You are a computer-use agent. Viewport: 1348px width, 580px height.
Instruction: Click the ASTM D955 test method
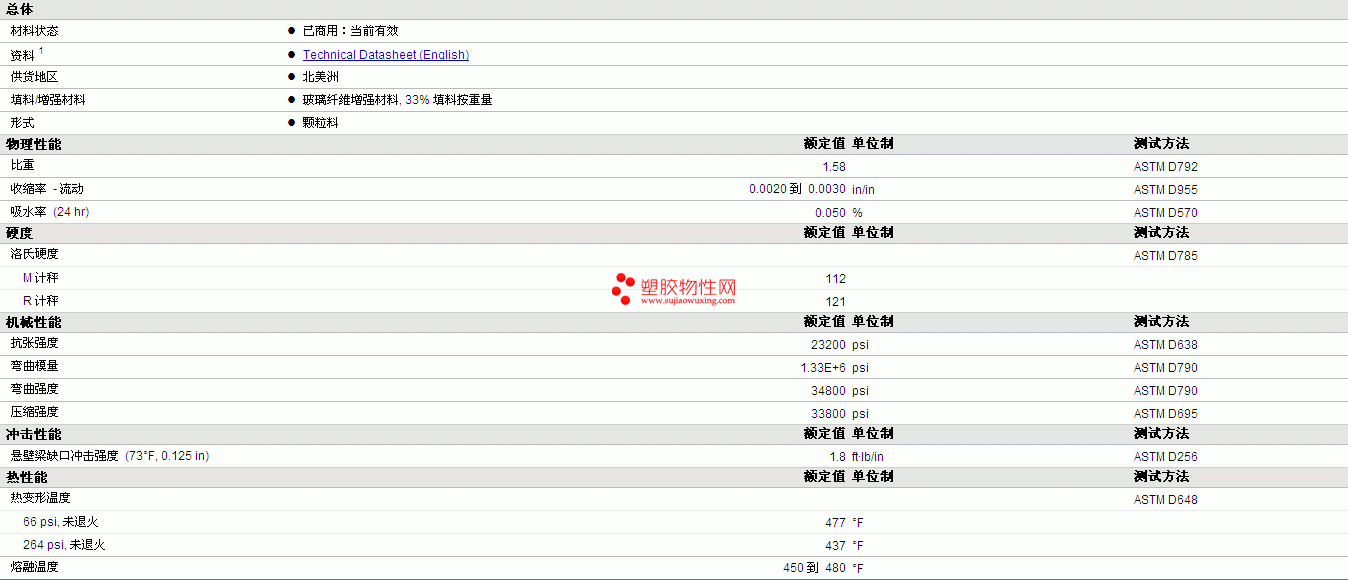click(x=1166, y=190)
